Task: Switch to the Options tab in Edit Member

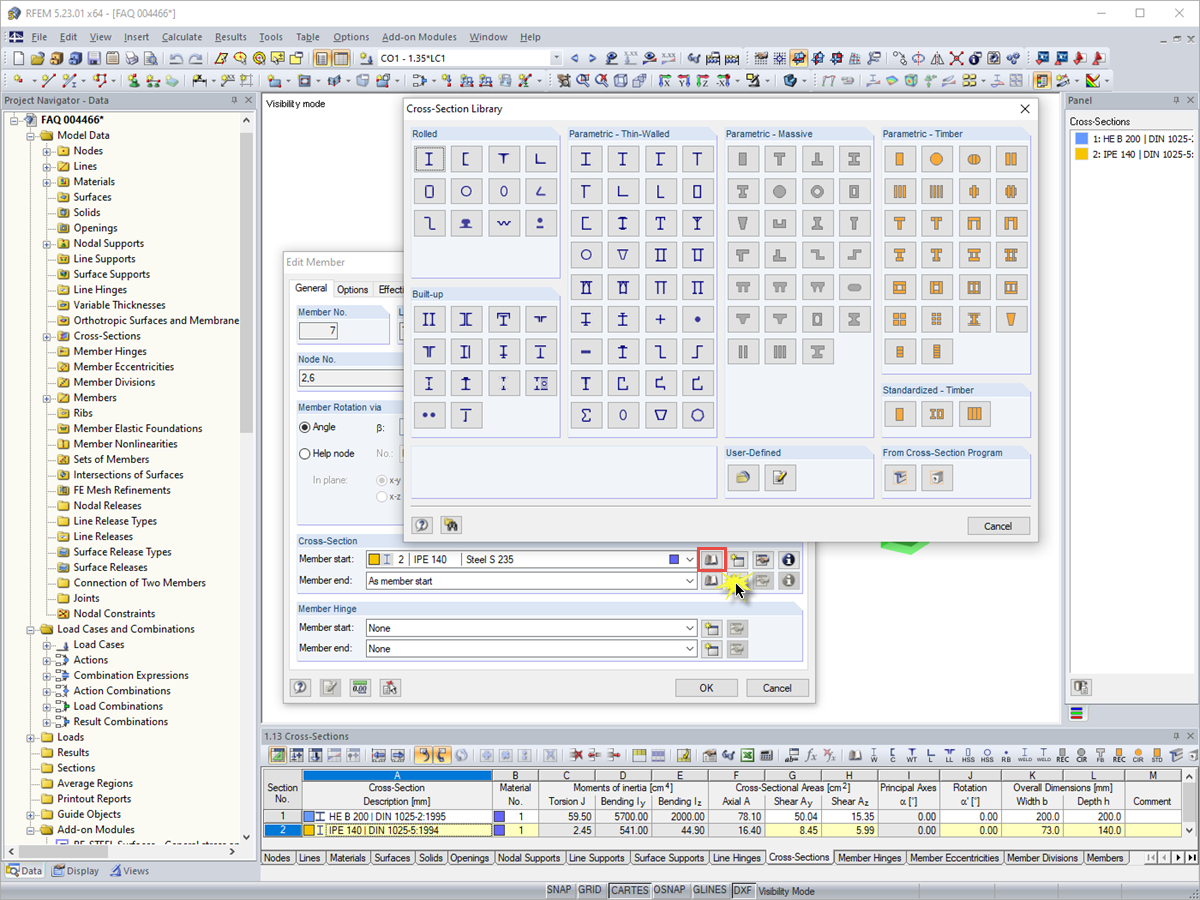Action: click(352, 290)
